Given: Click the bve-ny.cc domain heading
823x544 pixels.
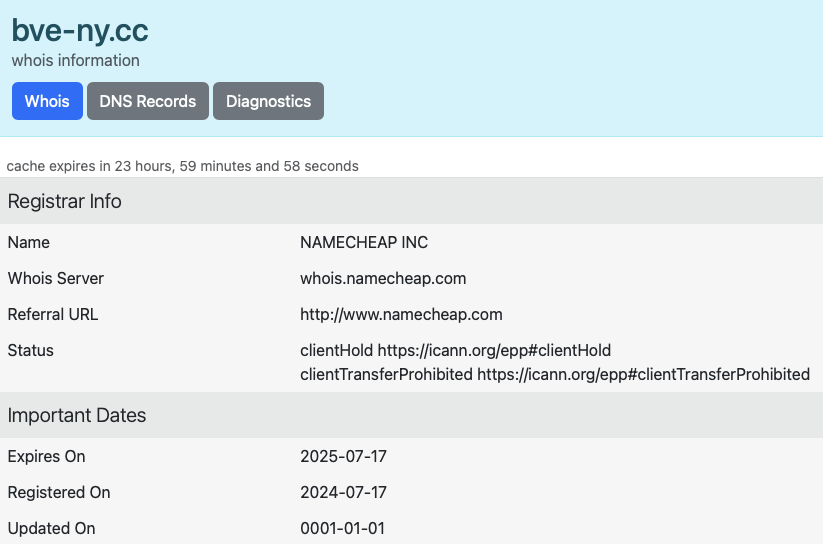Looking at the screenshot, I should click(x=80, y=30).
